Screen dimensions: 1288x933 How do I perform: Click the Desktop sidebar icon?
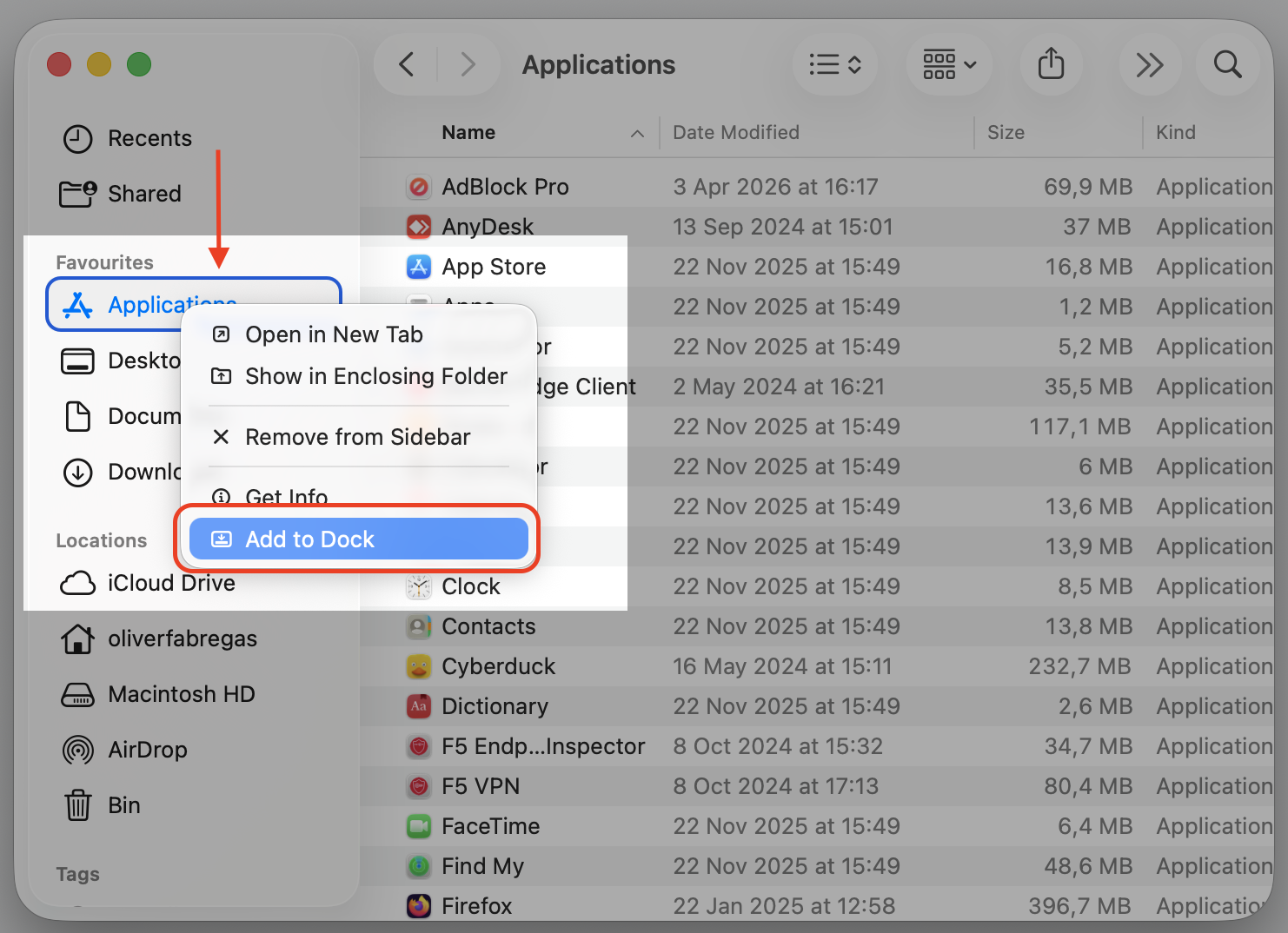pos(77,361)
